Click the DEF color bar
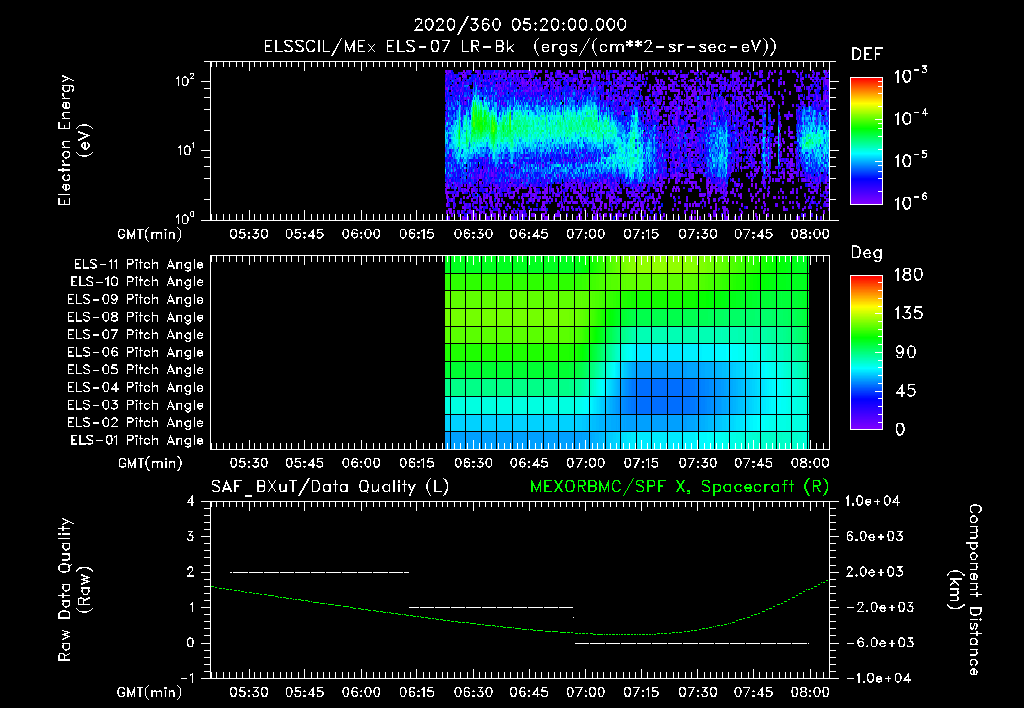 click(866, 141)
